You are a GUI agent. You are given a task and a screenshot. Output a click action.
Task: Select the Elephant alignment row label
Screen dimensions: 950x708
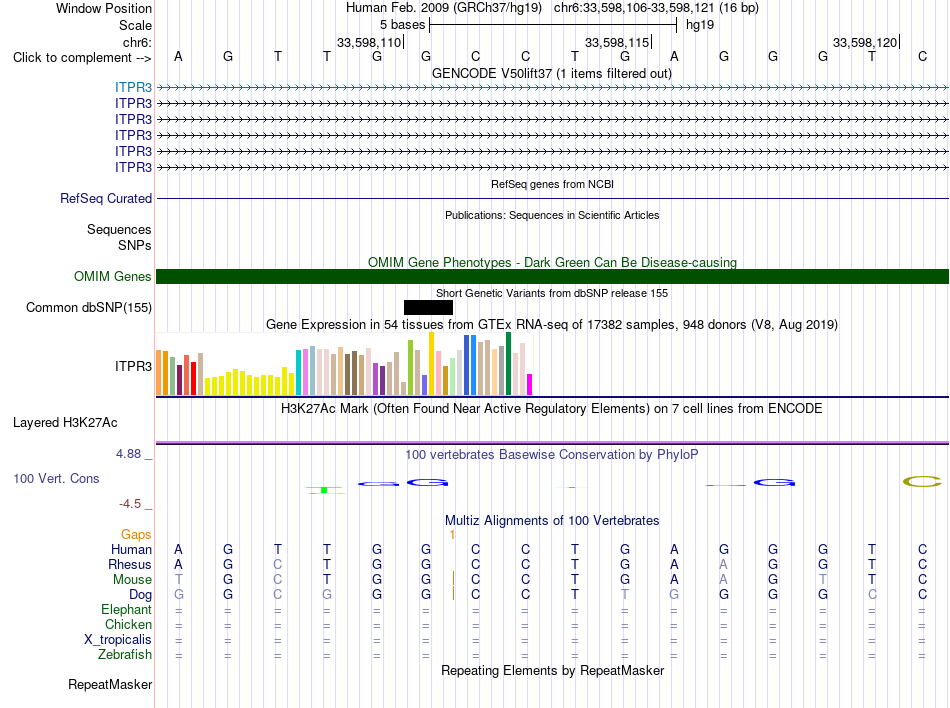click(126, 609)
